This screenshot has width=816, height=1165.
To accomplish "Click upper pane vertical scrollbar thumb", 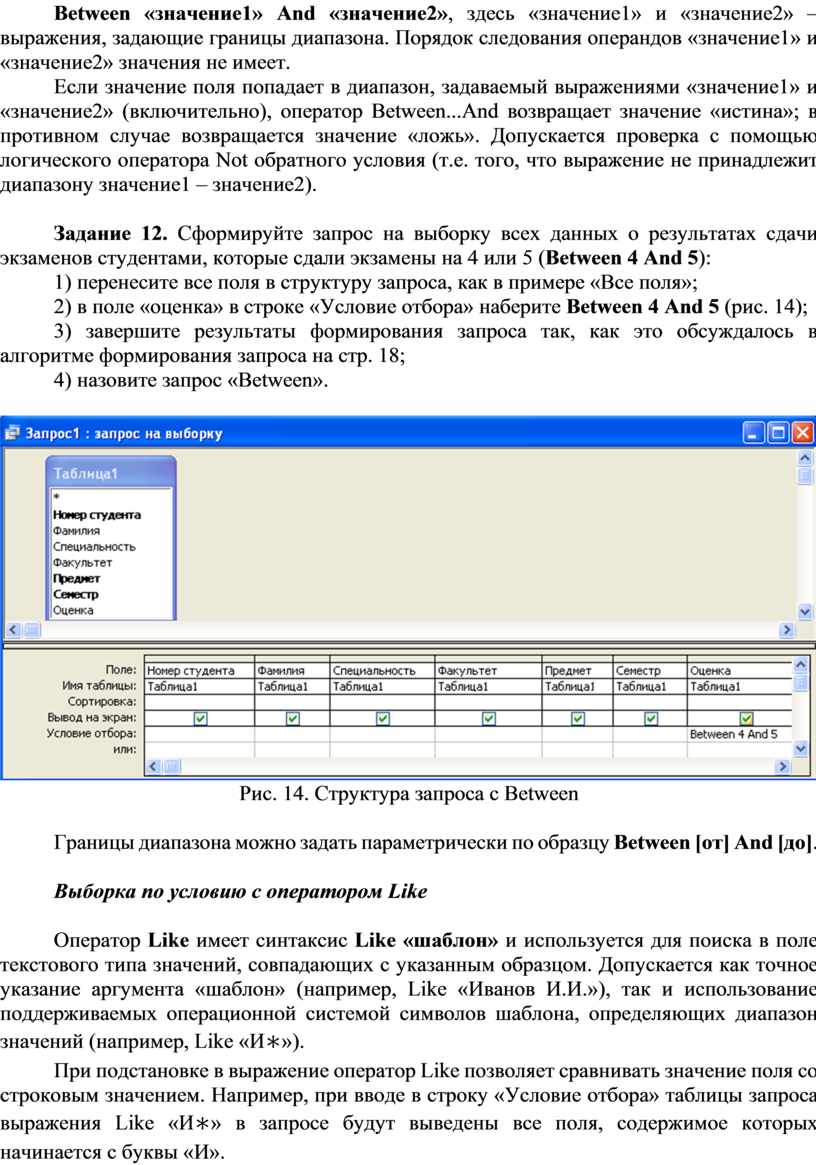I will 804,476.
